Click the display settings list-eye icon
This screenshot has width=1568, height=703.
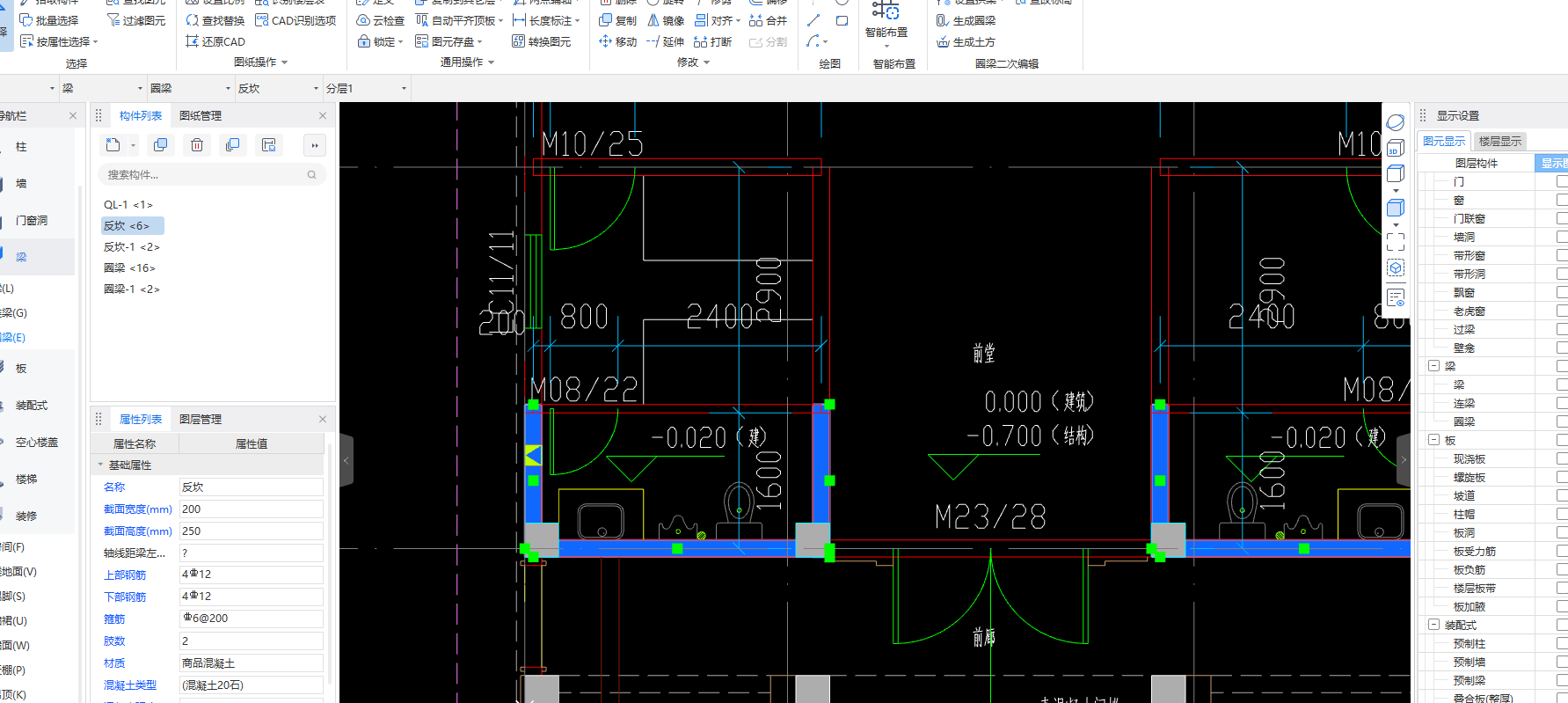1396,297
